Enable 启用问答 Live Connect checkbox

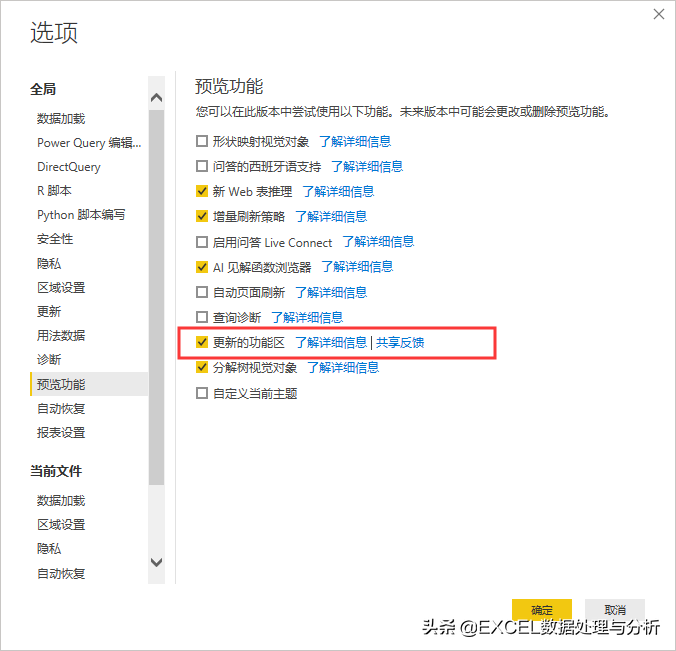[x=202, y=242]
